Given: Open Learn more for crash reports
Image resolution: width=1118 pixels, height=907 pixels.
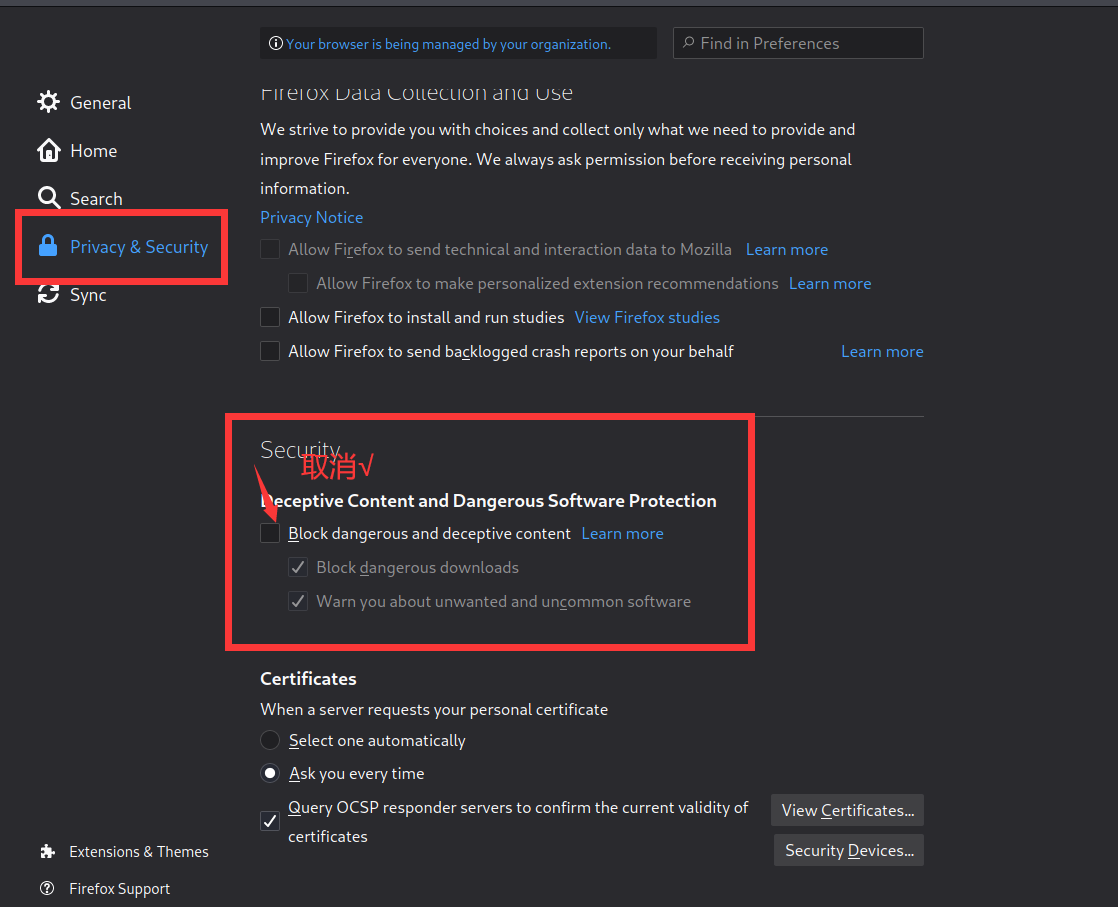Looking at the screenshot, I should point(882,352).
